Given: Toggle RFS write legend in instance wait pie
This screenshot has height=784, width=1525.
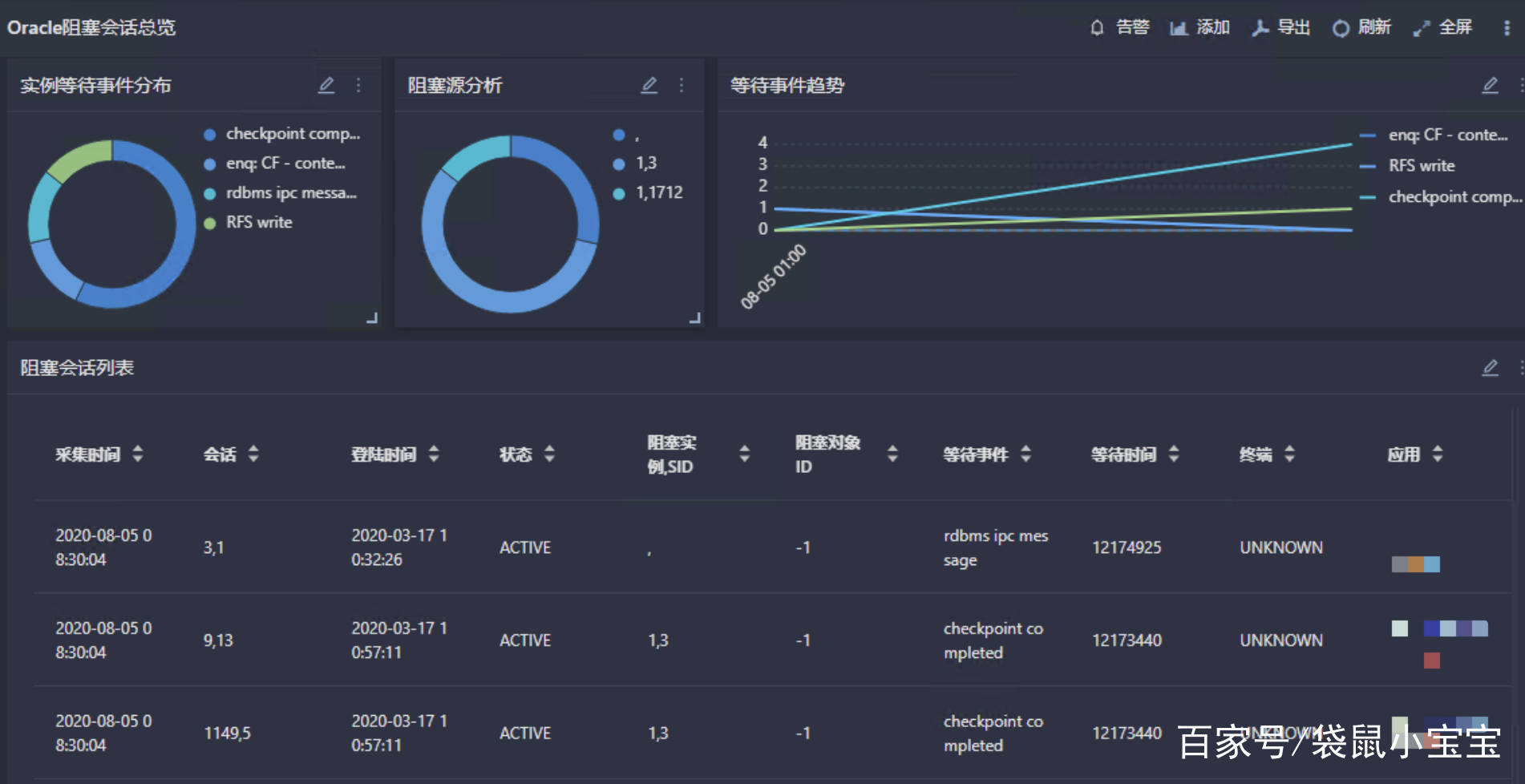Looking at the screenshot, I should pyautogui.click(x=249, y=223).
